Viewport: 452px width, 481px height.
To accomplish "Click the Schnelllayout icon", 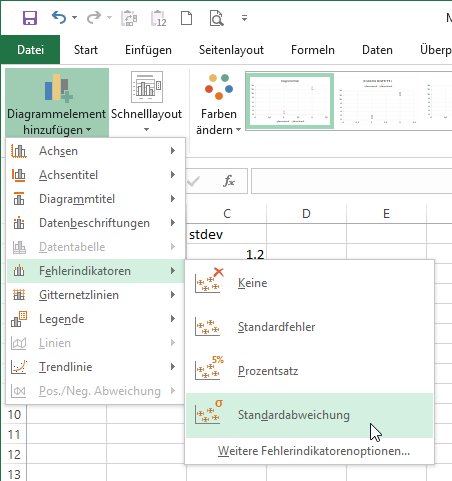I will [147, 87].
